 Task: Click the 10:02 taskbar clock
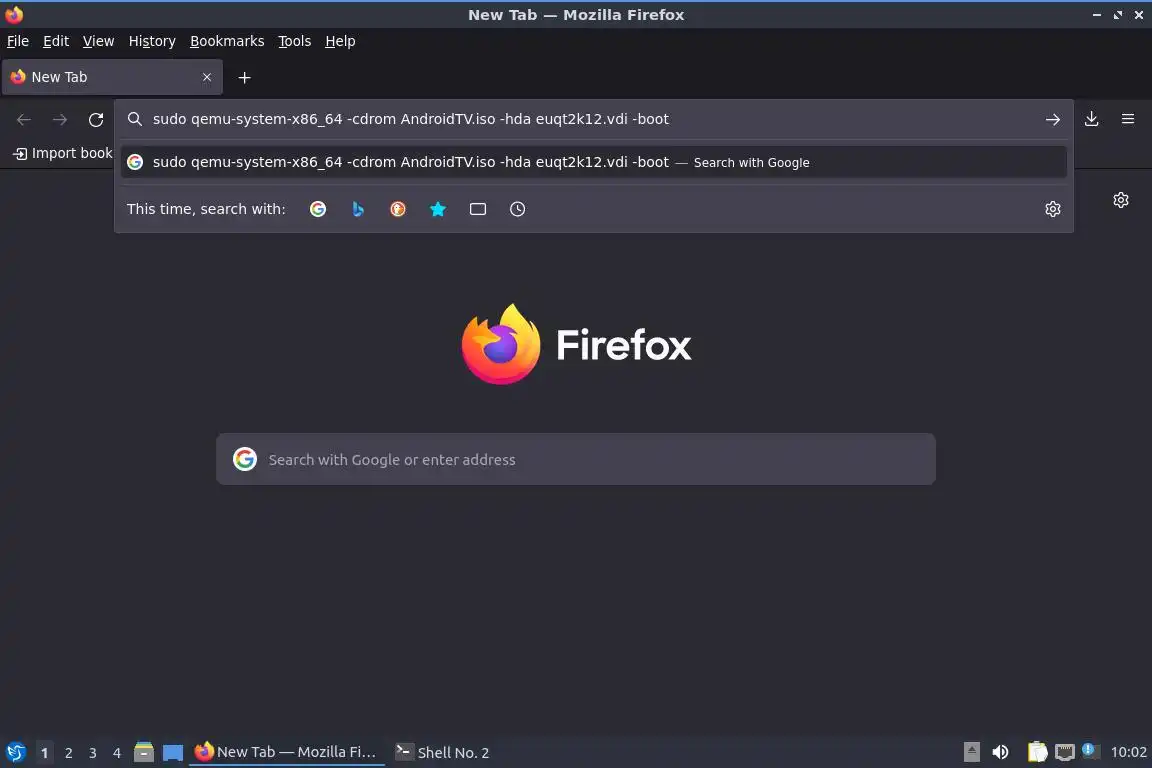click(x=1128, y=752)
